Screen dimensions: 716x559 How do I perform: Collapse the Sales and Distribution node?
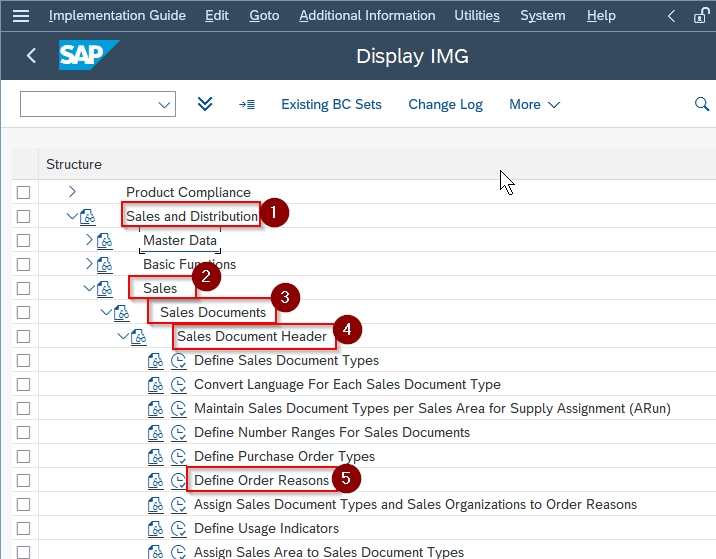[x=72, y=215]
